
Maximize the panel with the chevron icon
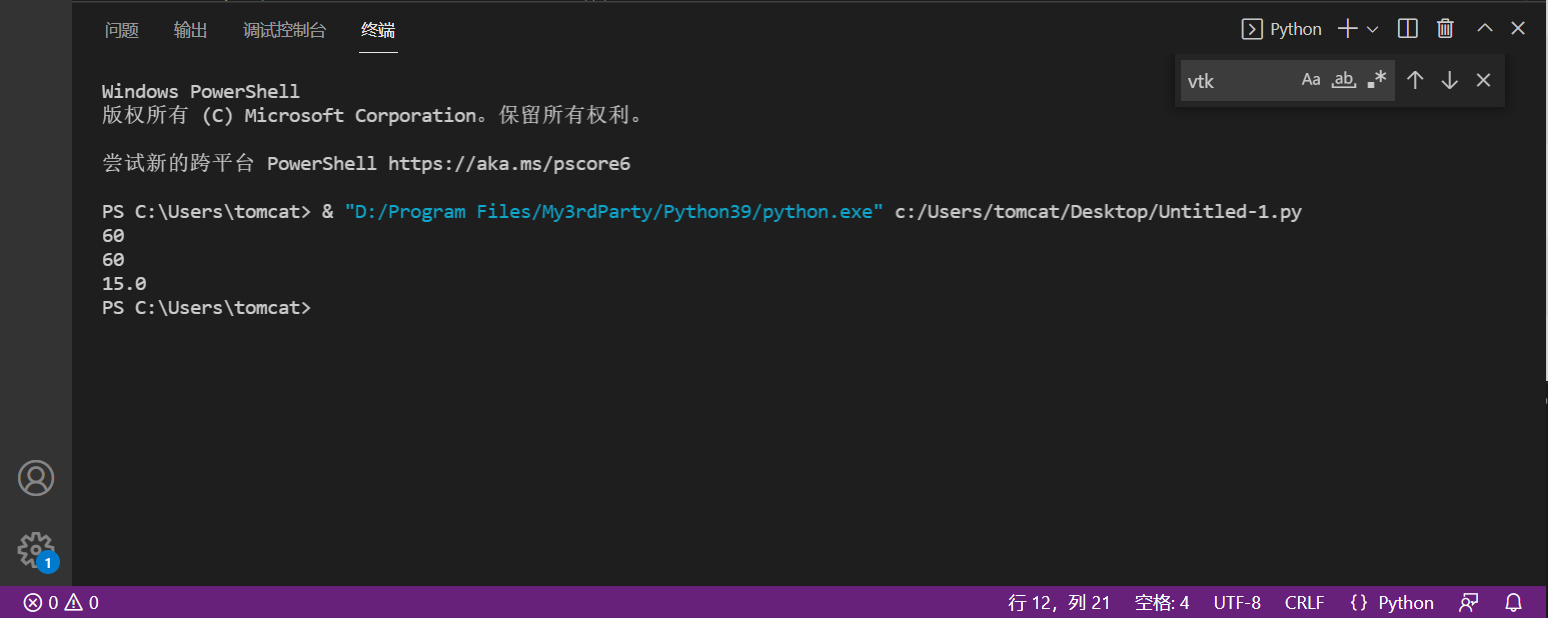(1484, 28)
